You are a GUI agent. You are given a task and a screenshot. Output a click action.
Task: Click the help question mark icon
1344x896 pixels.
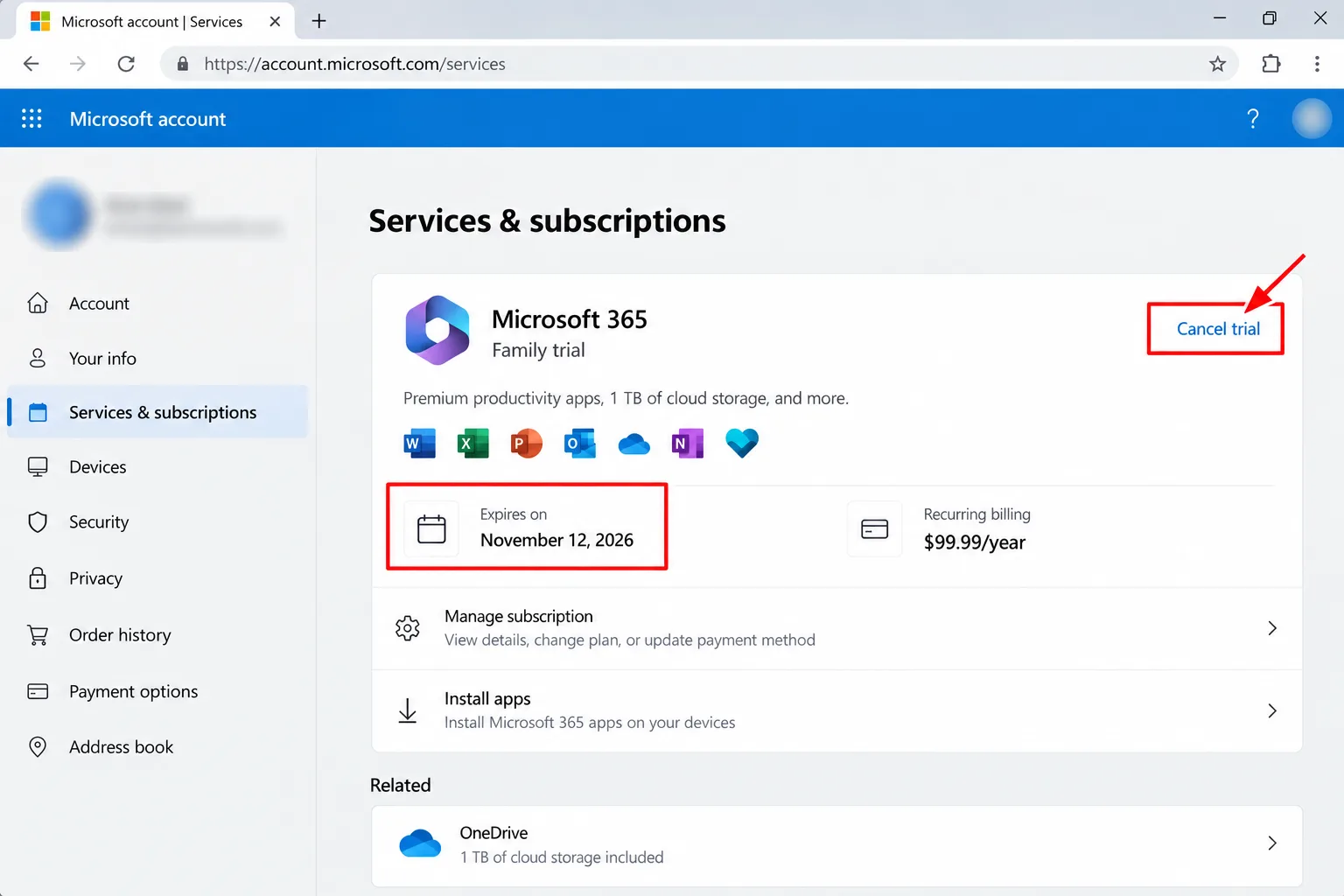1252,118
